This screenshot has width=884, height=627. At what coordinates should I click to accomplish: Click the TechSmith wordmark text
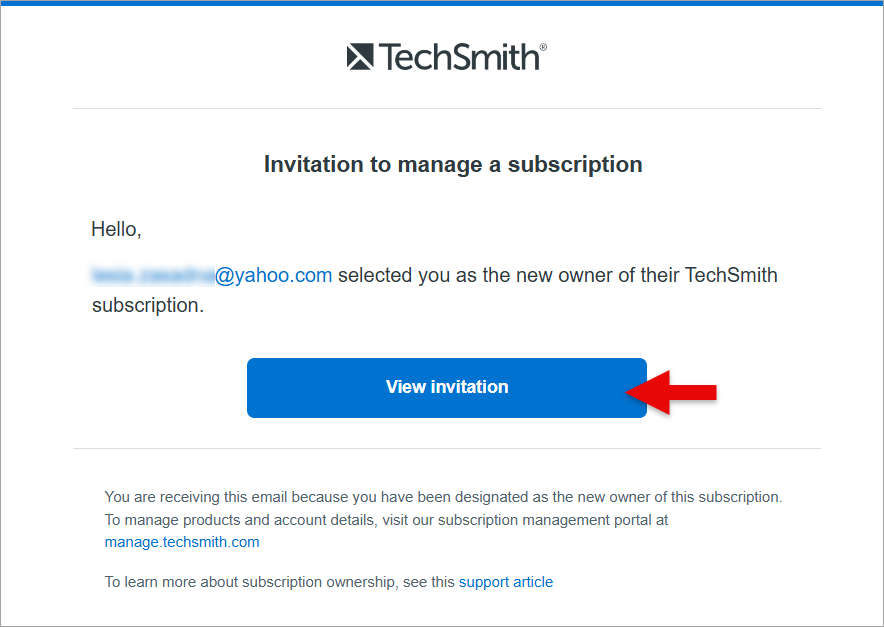click(457, 57)
